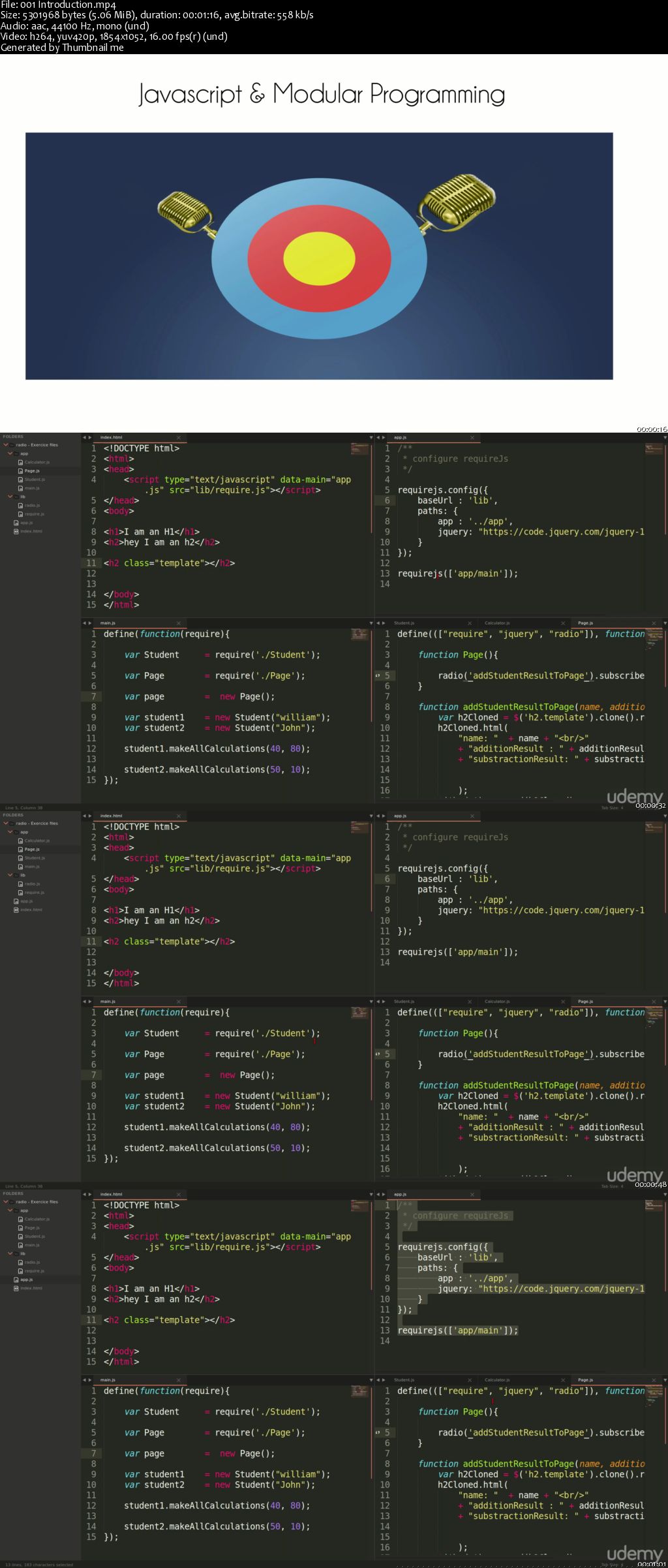Image resolution: width=668 pixels, height=1568 pixels.
Task: Switch to Student.js tab in 00:01:01 frame
Action: [x=431, y=1380]
